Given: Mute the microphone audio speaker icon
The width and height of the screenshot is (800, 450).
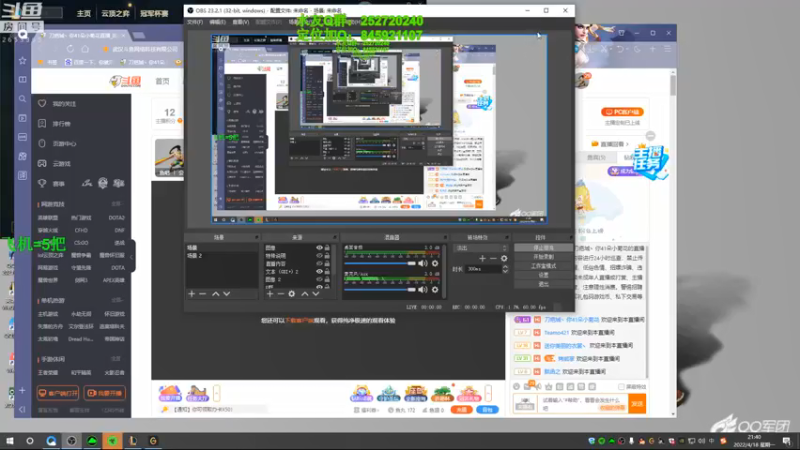Looking at the screenshot, I should 423,289.
